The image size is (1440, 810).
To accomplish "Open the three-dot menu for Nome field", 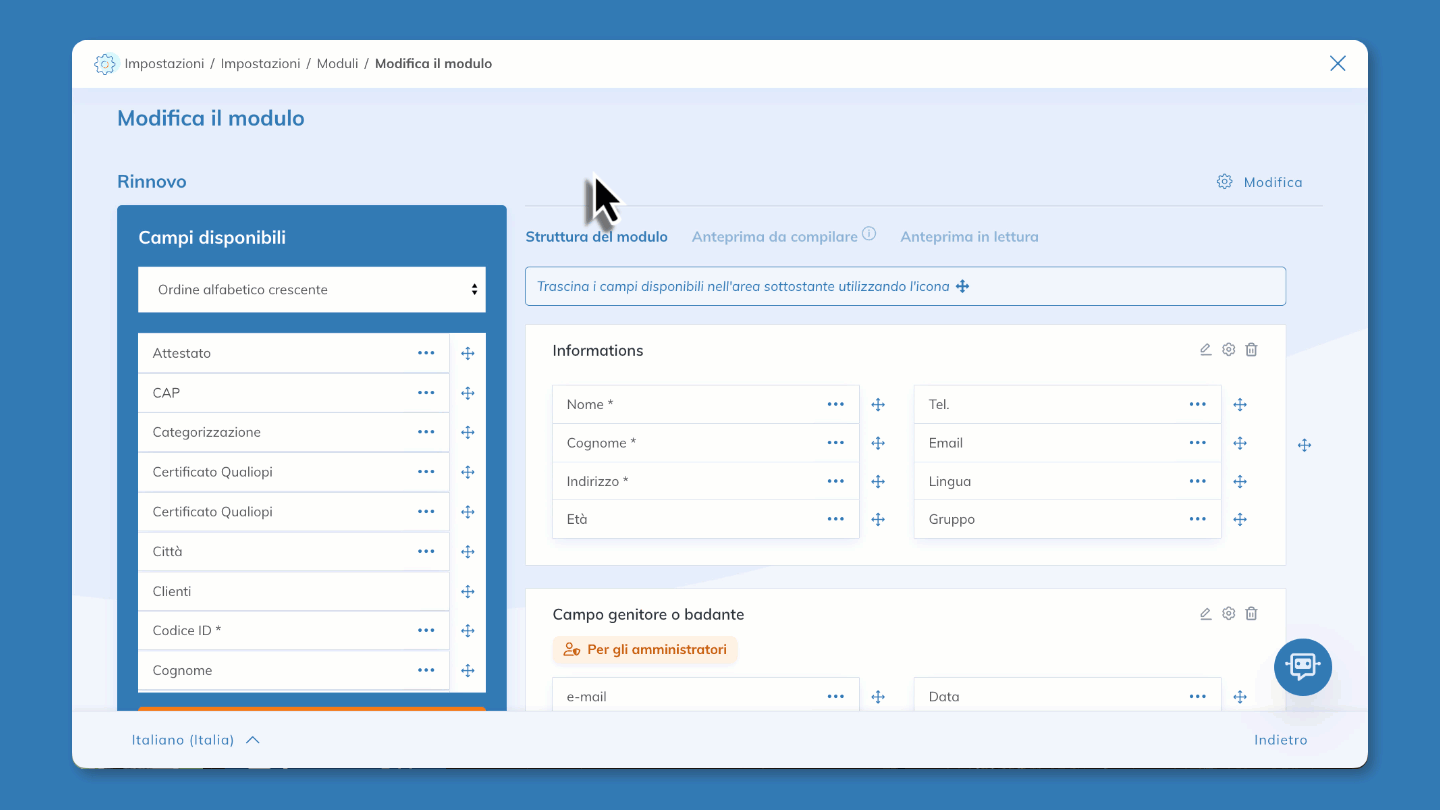I will (836, 404).
